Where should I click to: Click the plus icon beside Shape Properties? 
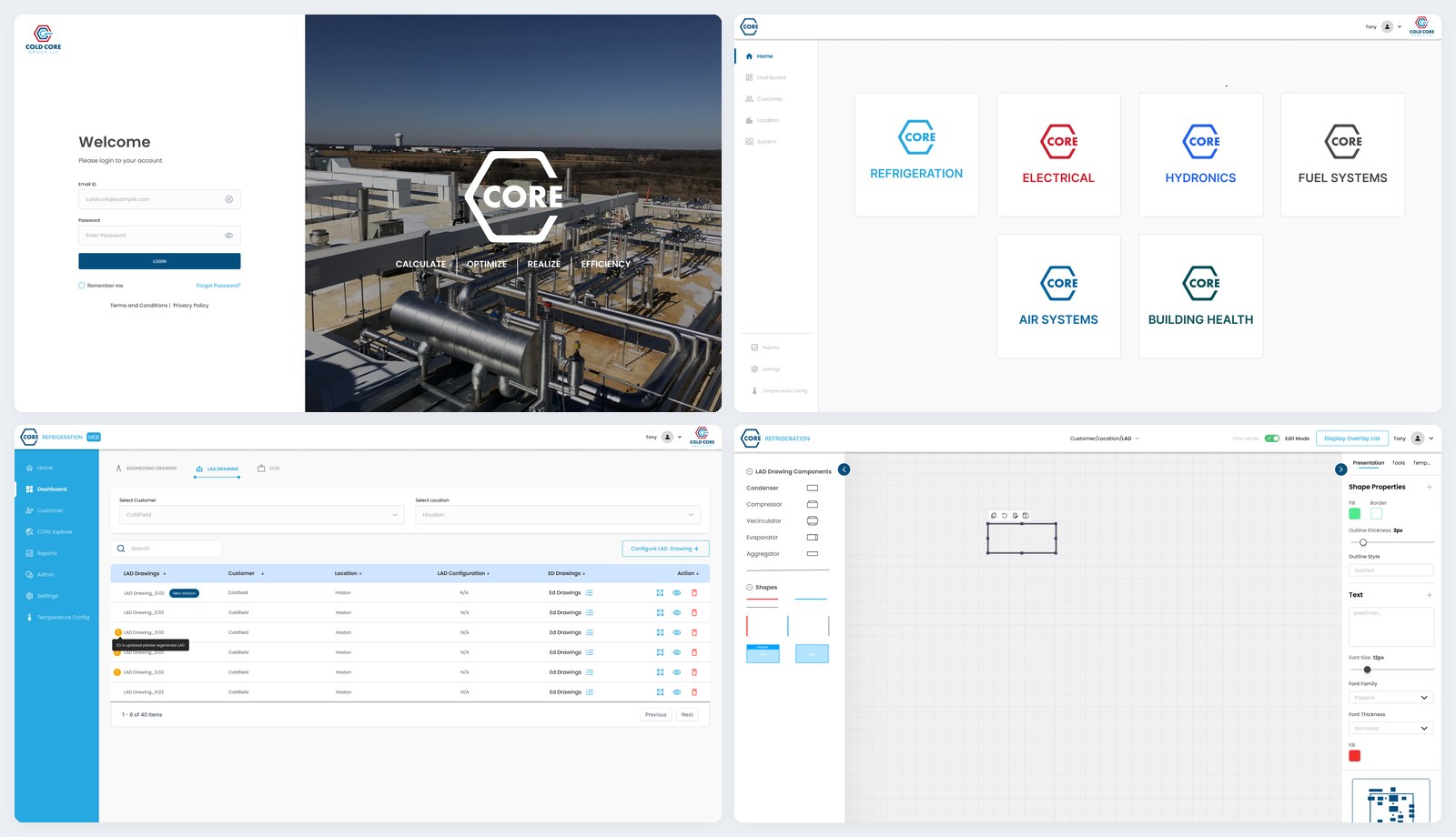point(1430,487)
